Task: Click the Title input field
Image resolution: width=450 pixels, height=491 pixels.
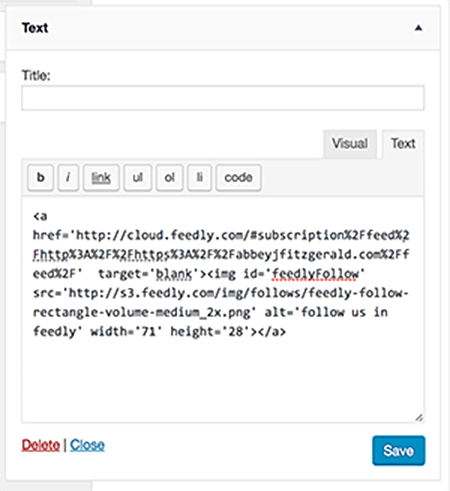Action: (x=223, y=98)
